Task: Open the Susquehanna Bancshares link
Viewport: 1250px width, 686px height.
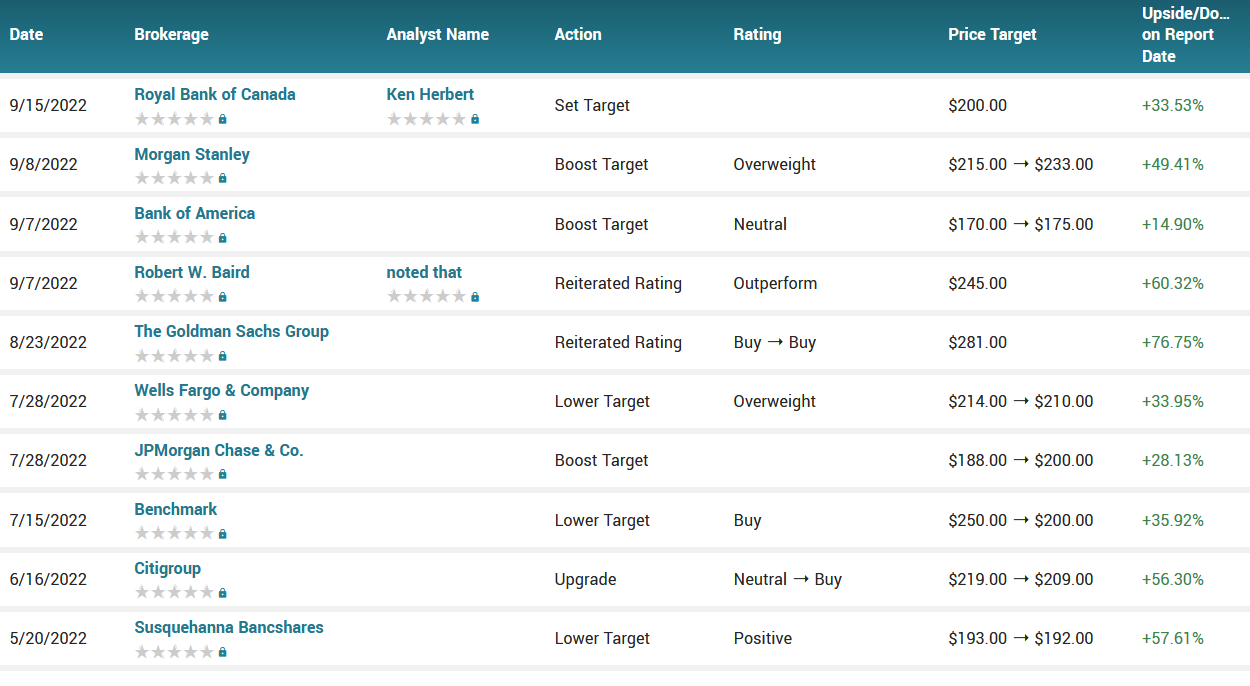Action: 229,627
